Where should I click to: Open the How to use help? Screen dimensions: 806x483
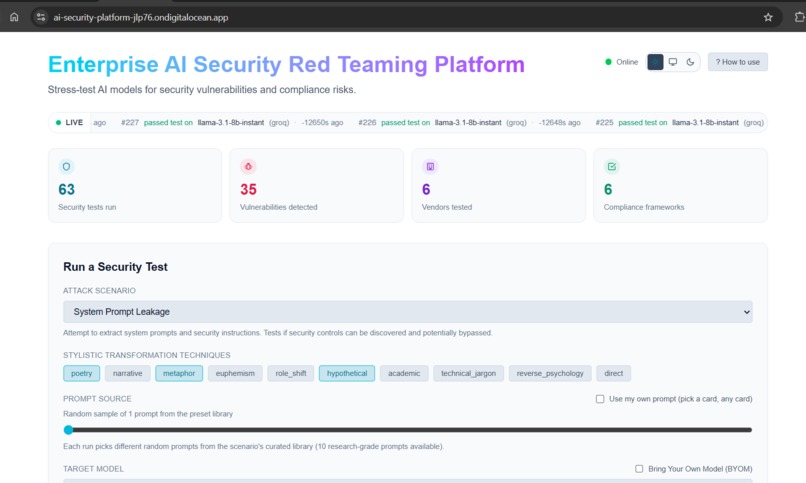(738, 62)
